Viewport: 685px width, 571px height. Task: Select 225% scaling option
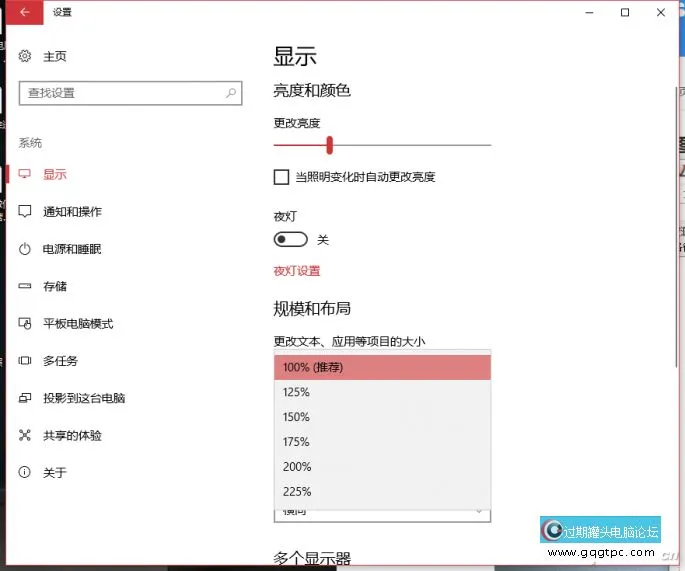point(382,491)
